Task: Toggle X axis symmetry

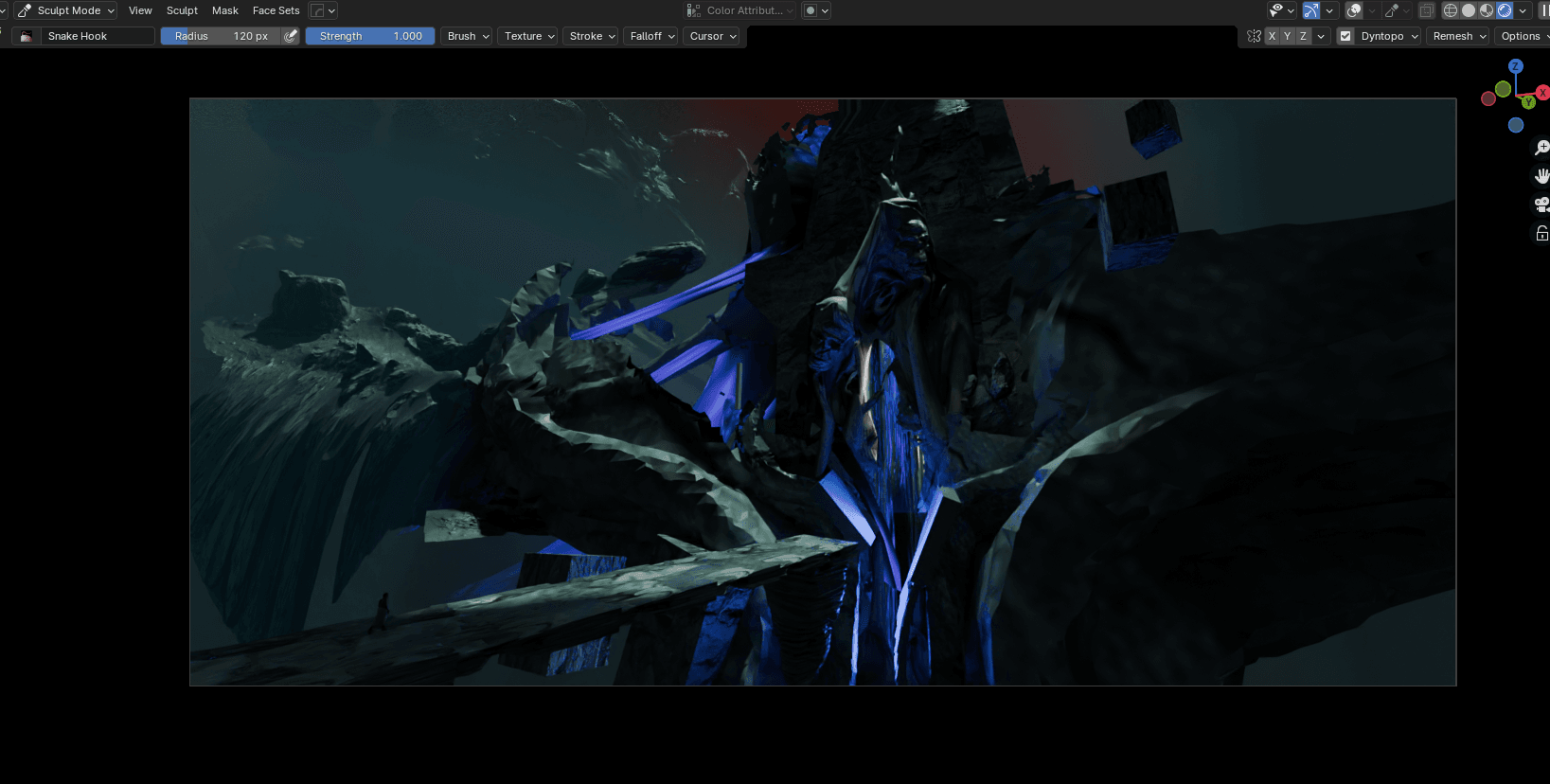Action: click(1272, 36)
